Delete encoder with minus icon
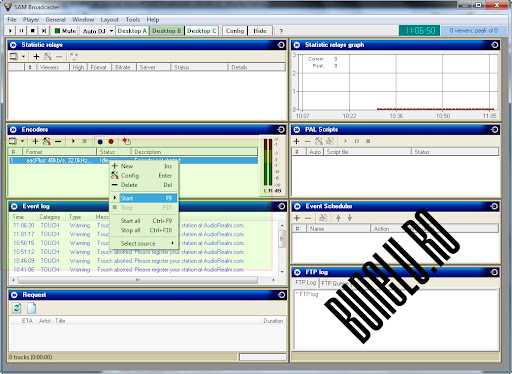This screenshot has height=374, width=512. (58, 141)
